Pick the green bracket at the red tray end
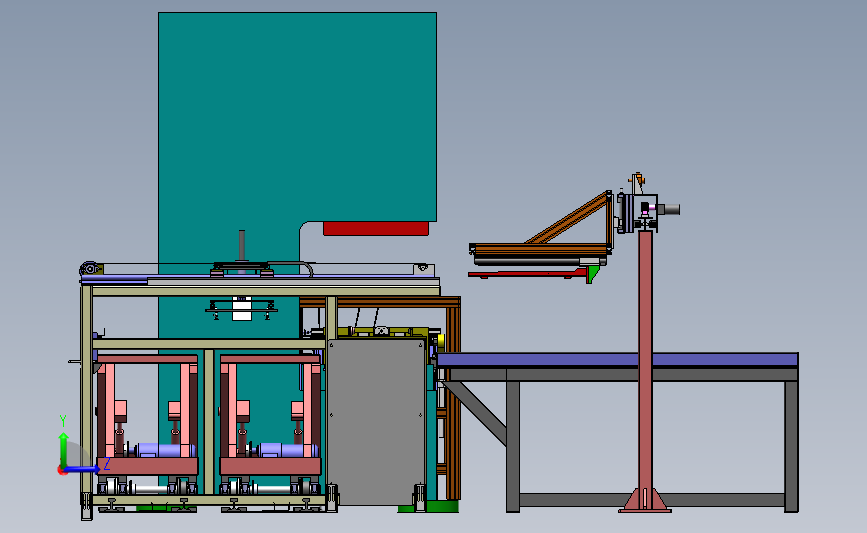Image resolution: width=867 pixels, height=533 pixels. coord(593,274)
